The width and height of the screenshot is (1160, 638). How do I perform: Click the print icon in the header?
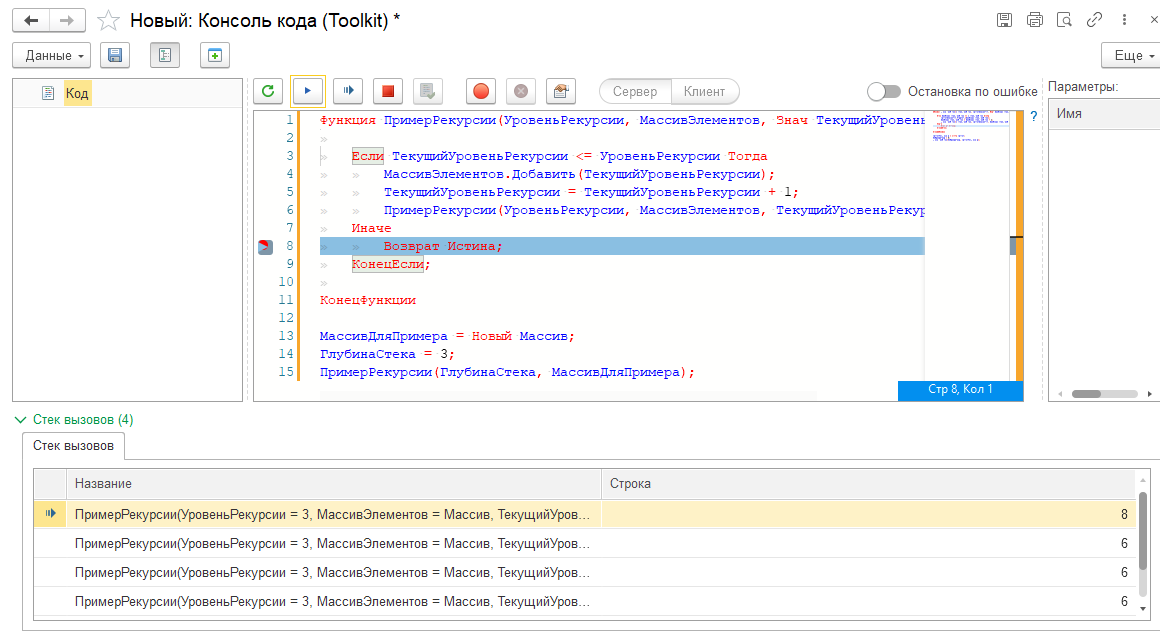click(1035, 20)
